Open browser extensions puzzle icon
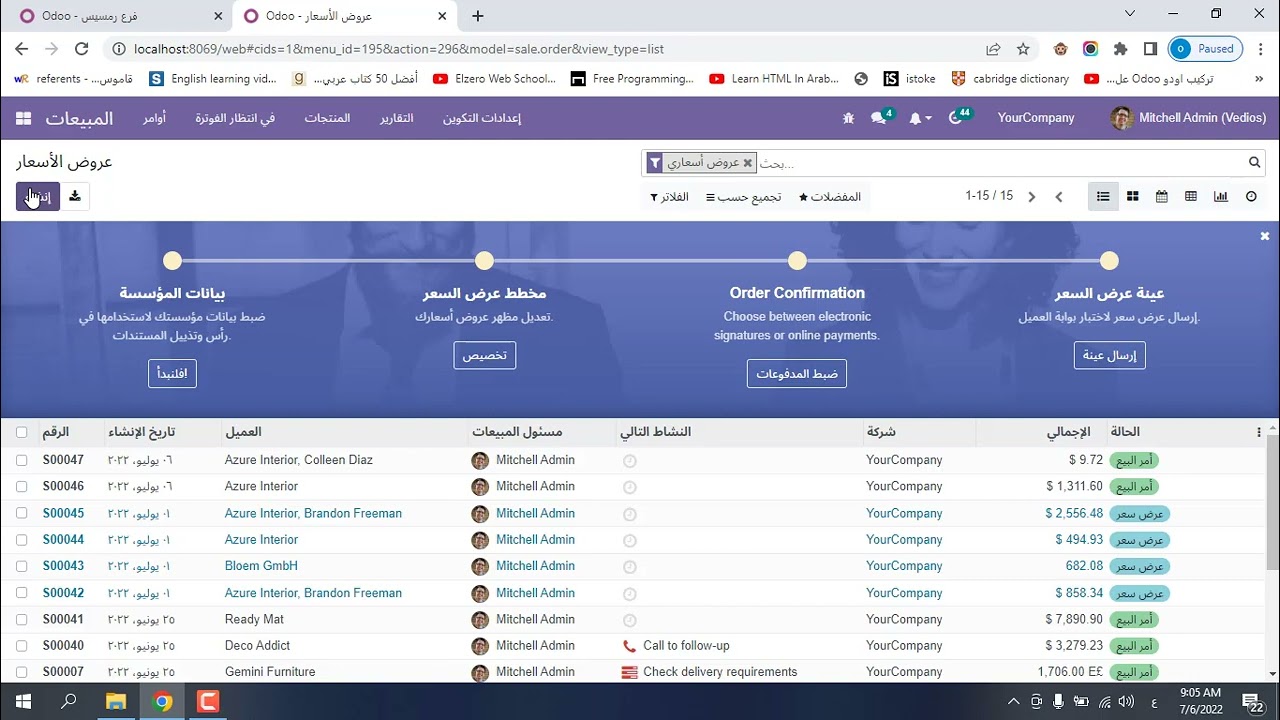This screenshot has height=720, width=1280. (x=1120, y=48)
